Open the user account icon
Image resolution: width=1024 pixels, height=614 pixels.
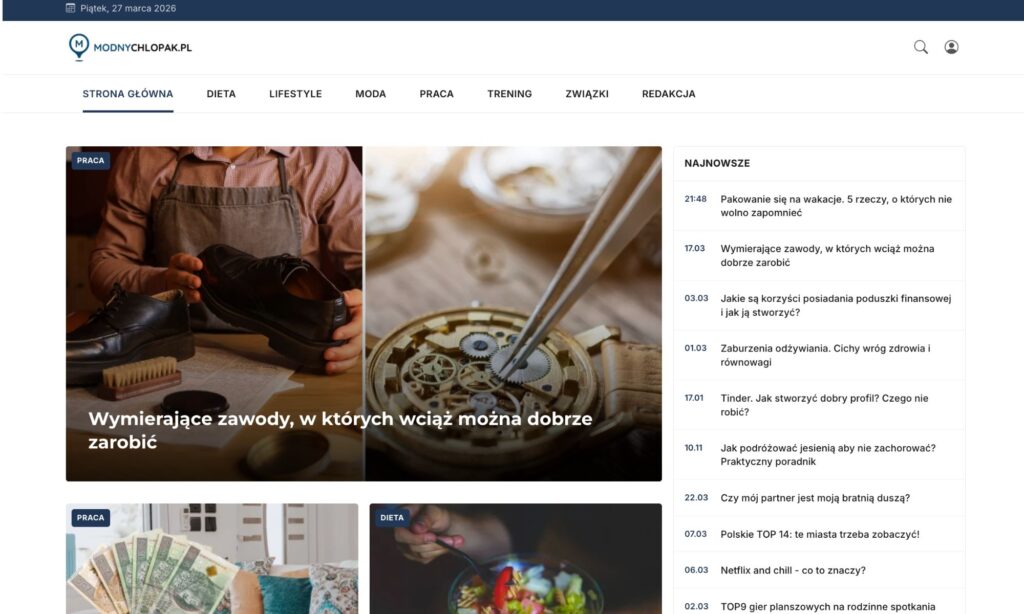tap(952, 47)
